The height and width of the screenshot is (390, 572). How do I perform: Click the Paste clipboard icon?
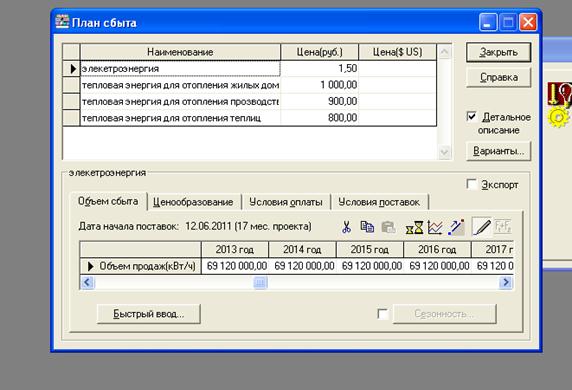click(389, 227)
